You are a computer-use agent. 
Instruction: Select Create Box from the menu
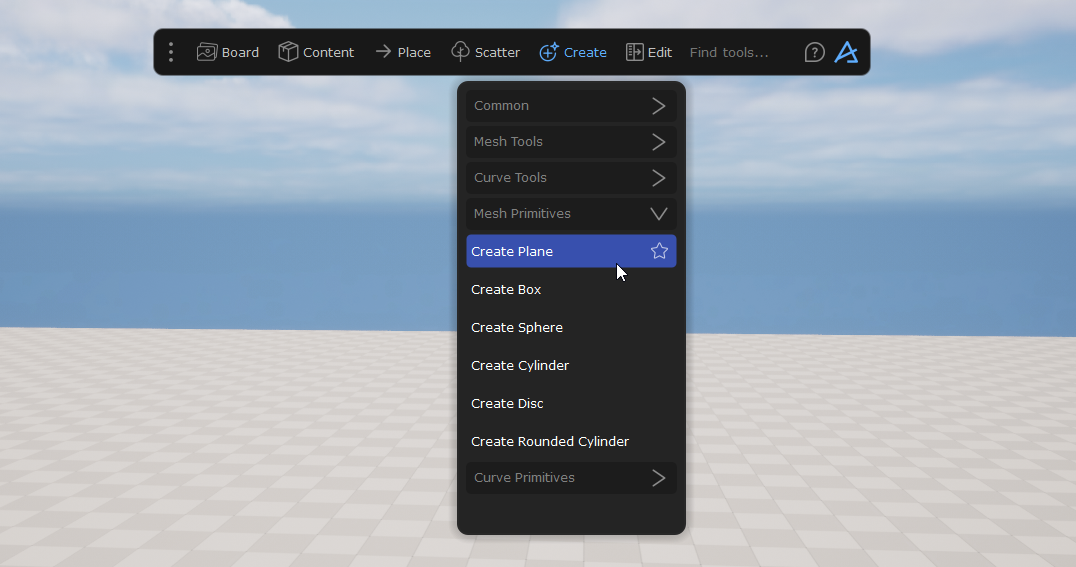pyautogui.click(x=506, y=290)
